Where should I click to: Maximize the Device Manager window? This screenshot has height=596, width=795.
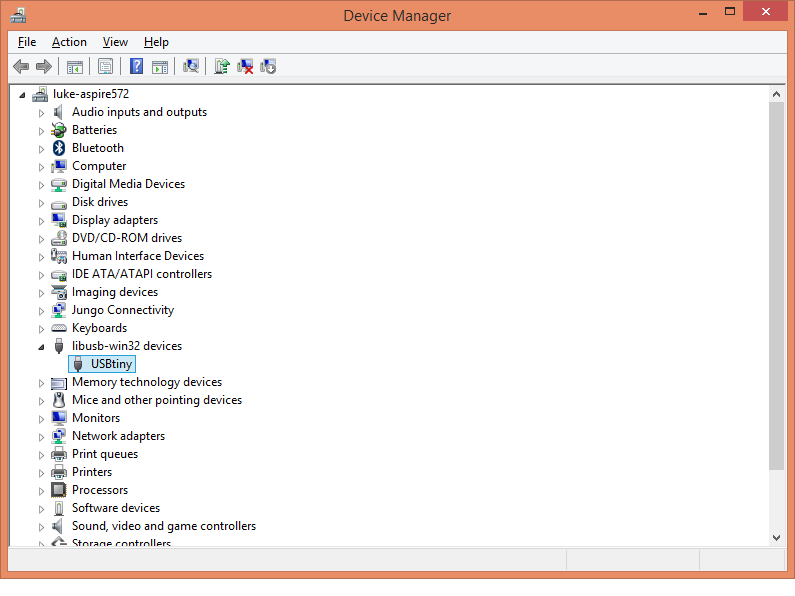pyautogui.click(x=730, y=12)
